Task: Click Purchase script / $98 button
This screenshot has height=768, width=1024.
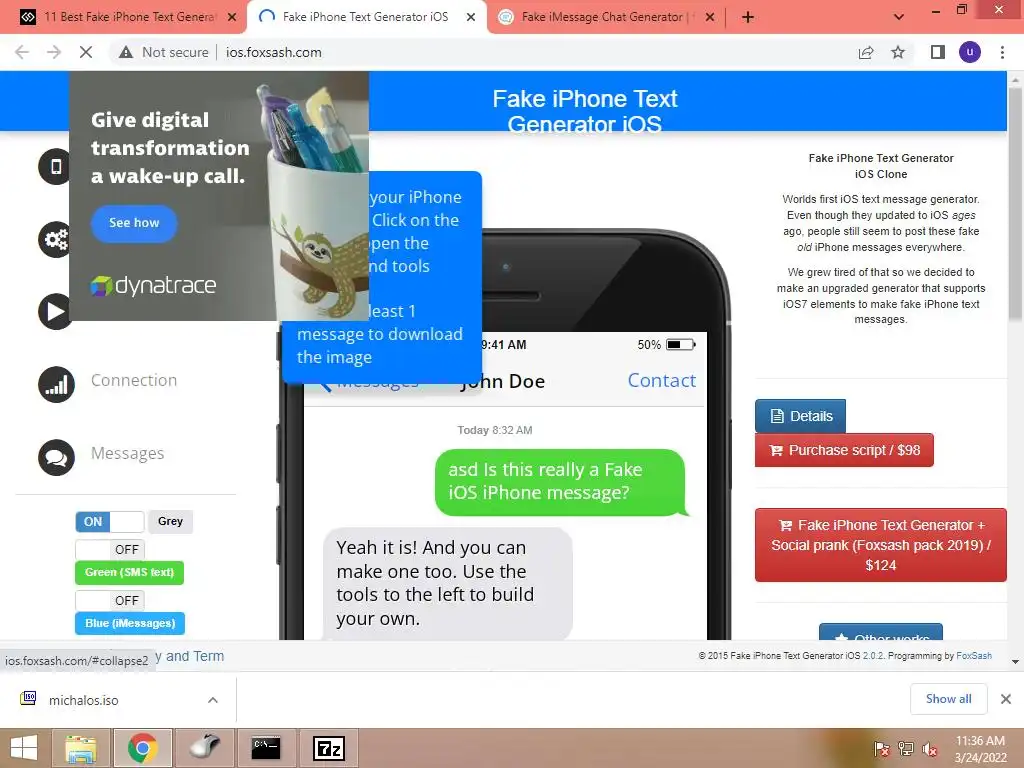Action: pos(844,450)
